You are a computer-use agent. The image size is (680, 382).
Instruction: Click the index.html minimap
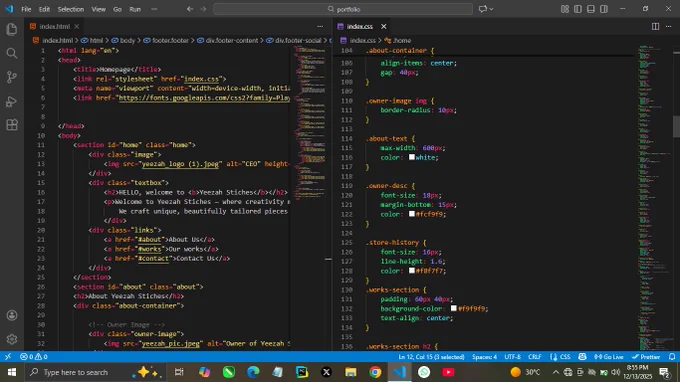pyautogui.click(x=310, y=124)
